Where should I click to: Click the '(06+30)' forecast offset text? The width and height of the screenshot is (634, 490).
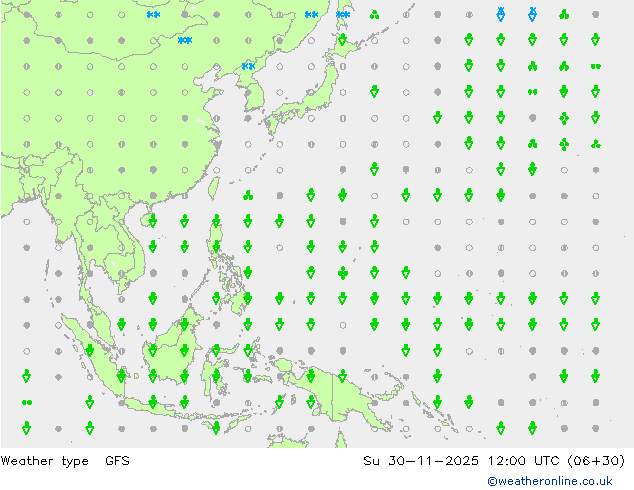pos(596,460)
